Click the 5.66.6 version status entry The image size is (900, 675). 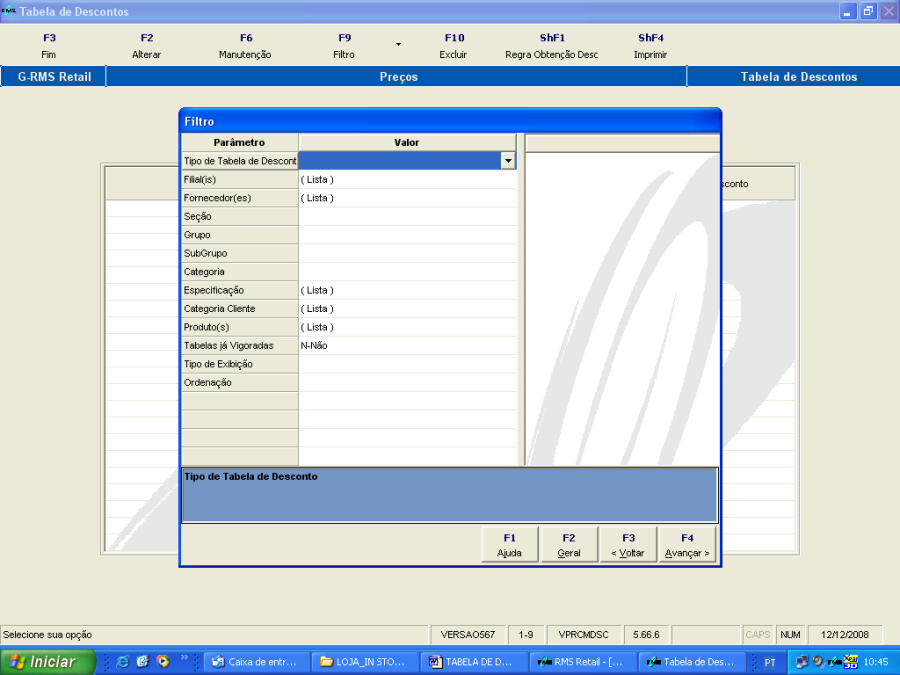(x=646, y=635)
